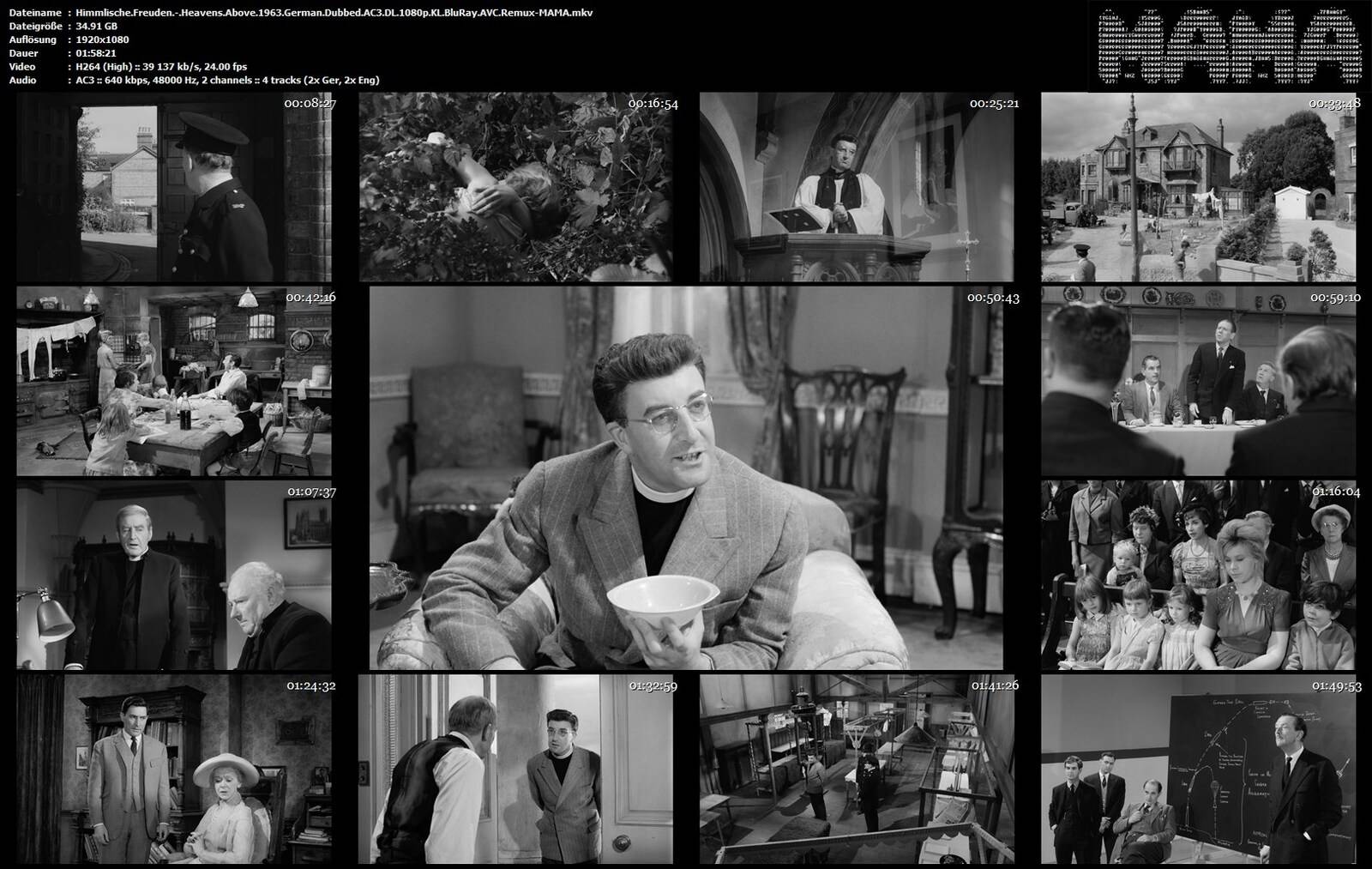
Task: Click the thumbnail timestamped 01:49:53
Action: click(x=1199, y=769)
